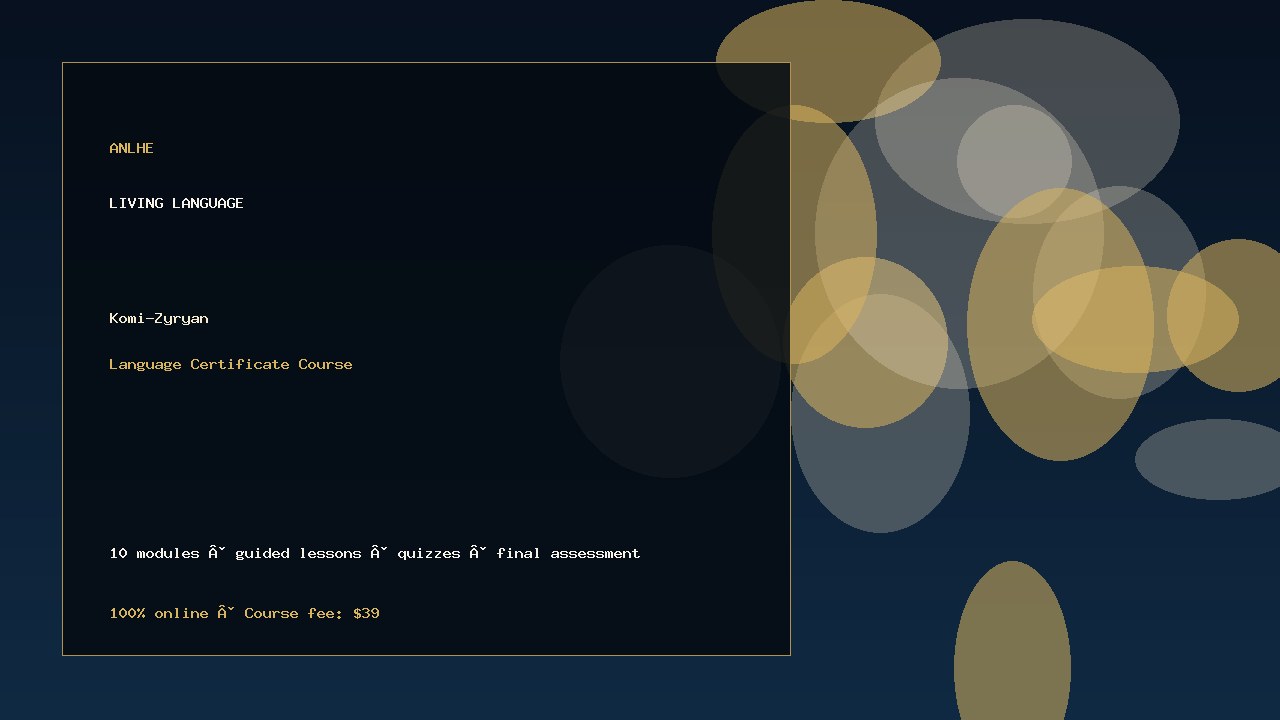Screen dimensions: 1280x720
Task: Select the gray oval at lower right
Action: click(1208, 459)
